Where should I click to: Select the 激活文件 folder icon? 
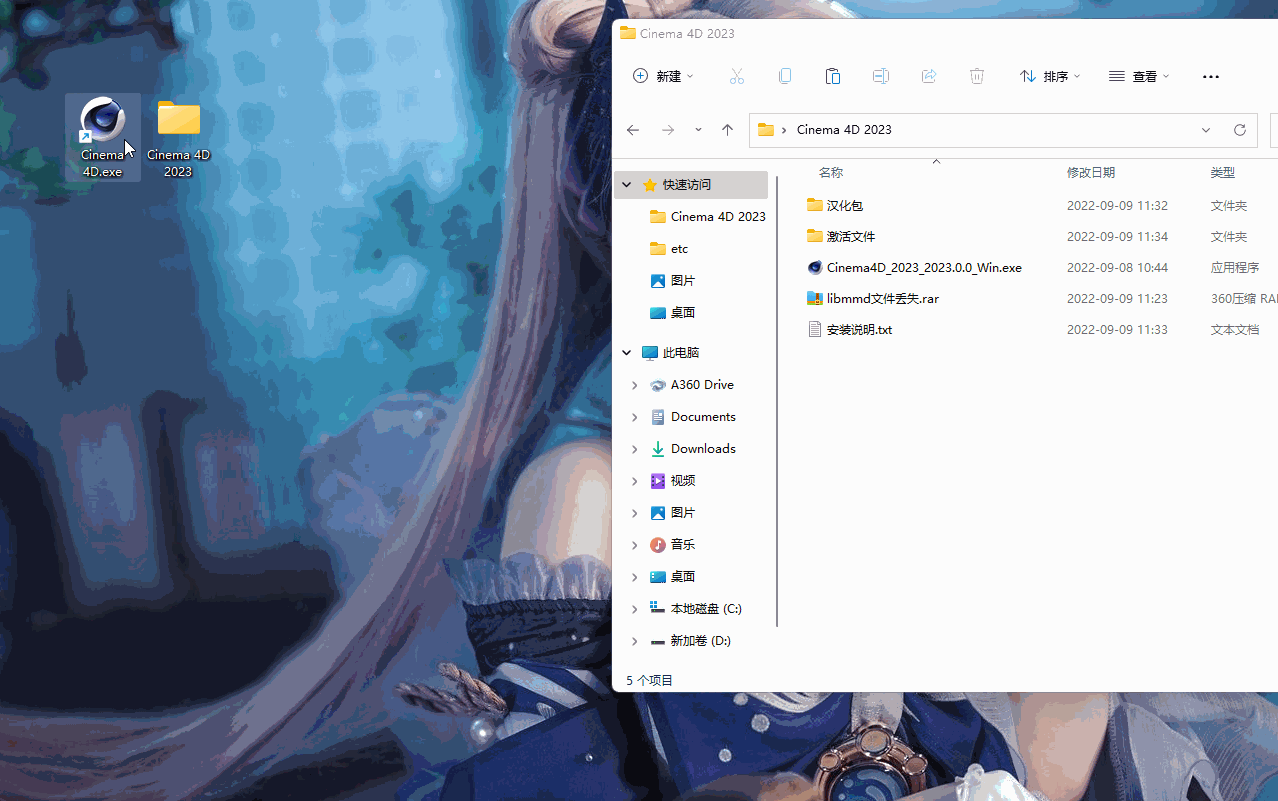pyautogui.click(x=815, y=236)
